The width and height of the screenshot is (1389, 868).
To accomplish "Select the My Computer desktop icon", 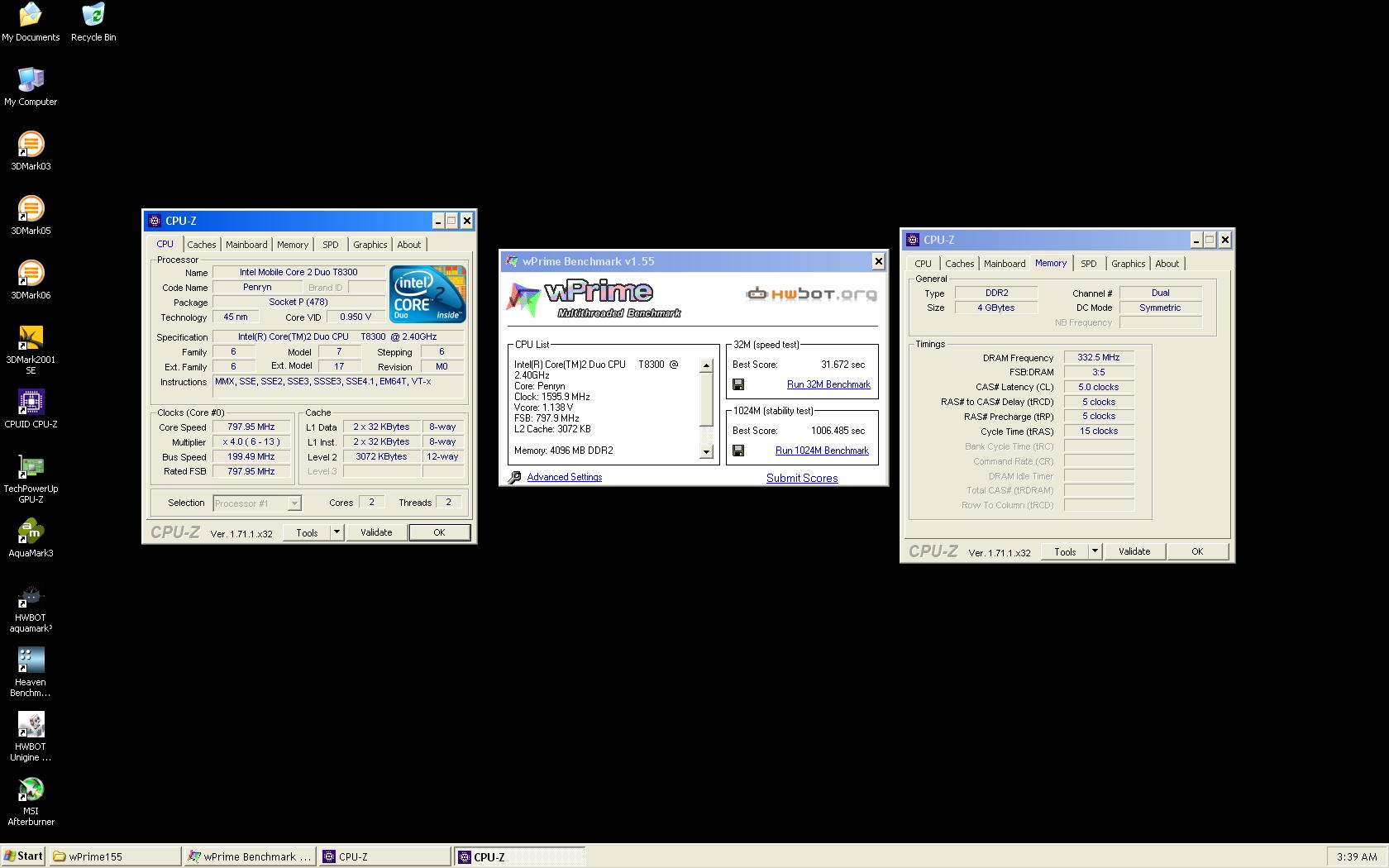I will click(x=31, y=86).
